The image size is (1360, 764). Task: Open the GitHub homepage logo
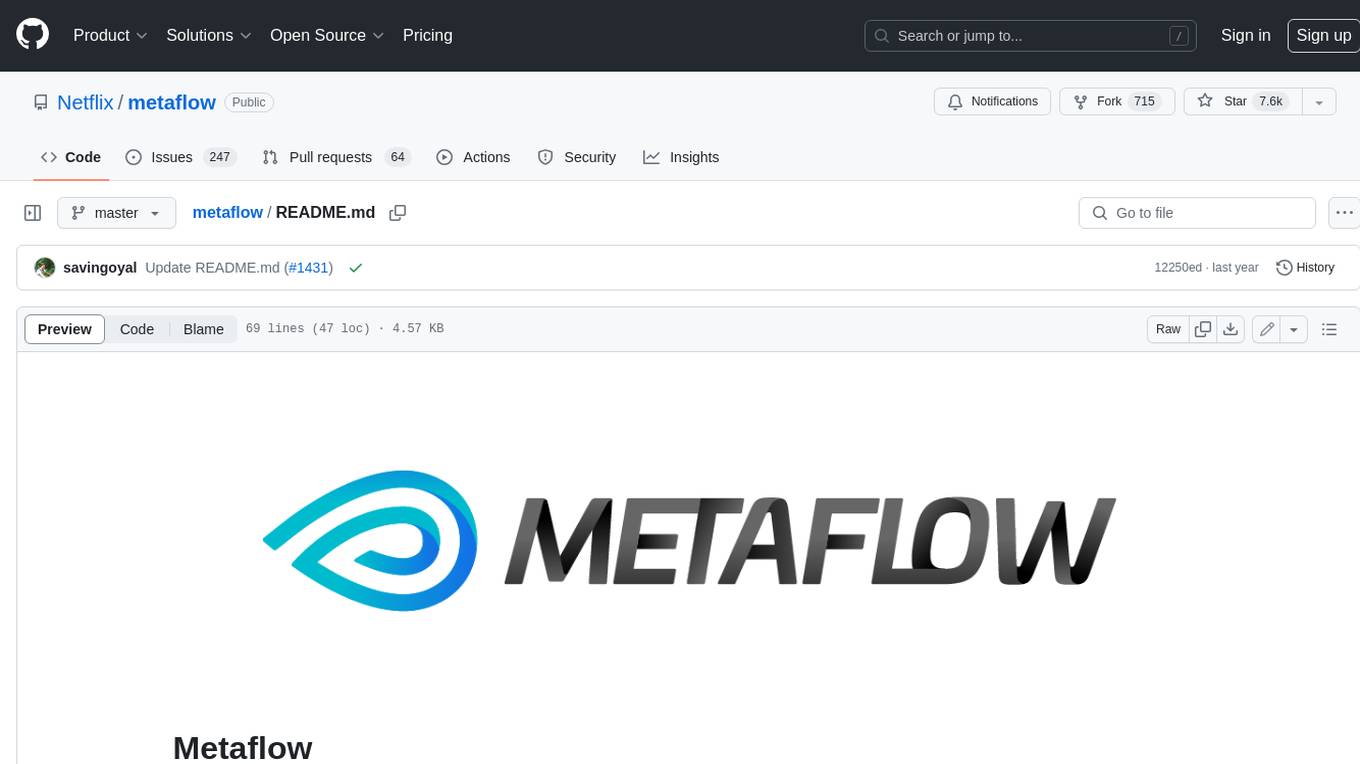(x=32, y=35)
